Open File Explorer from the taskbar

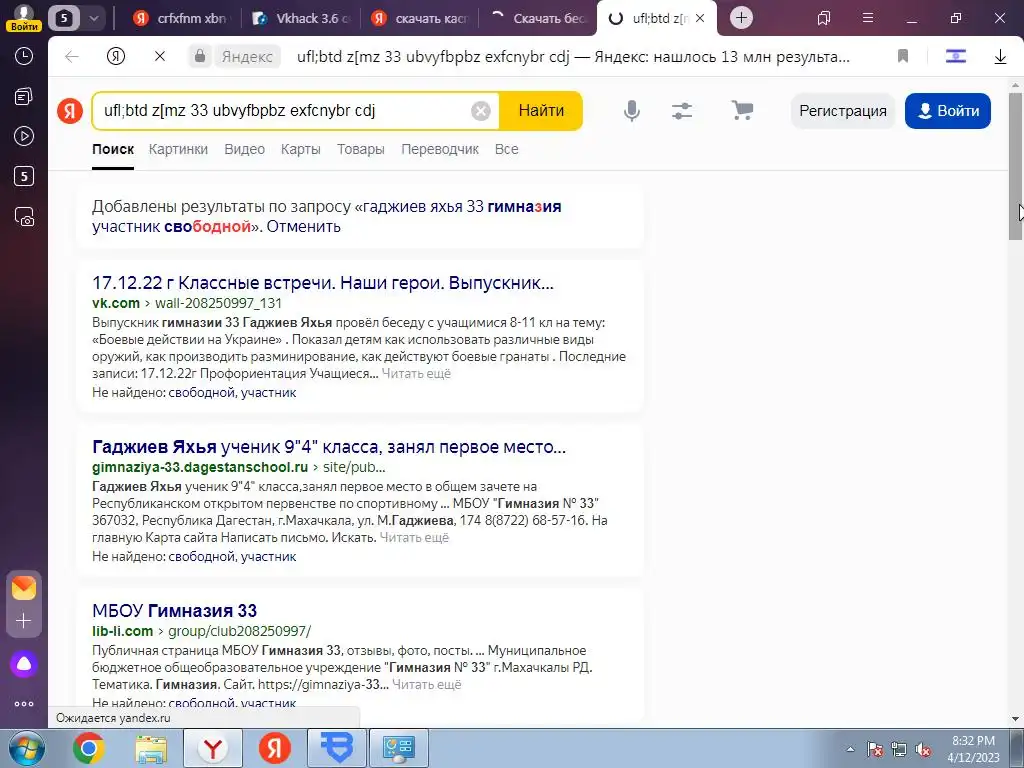click(x=151, y=748)
